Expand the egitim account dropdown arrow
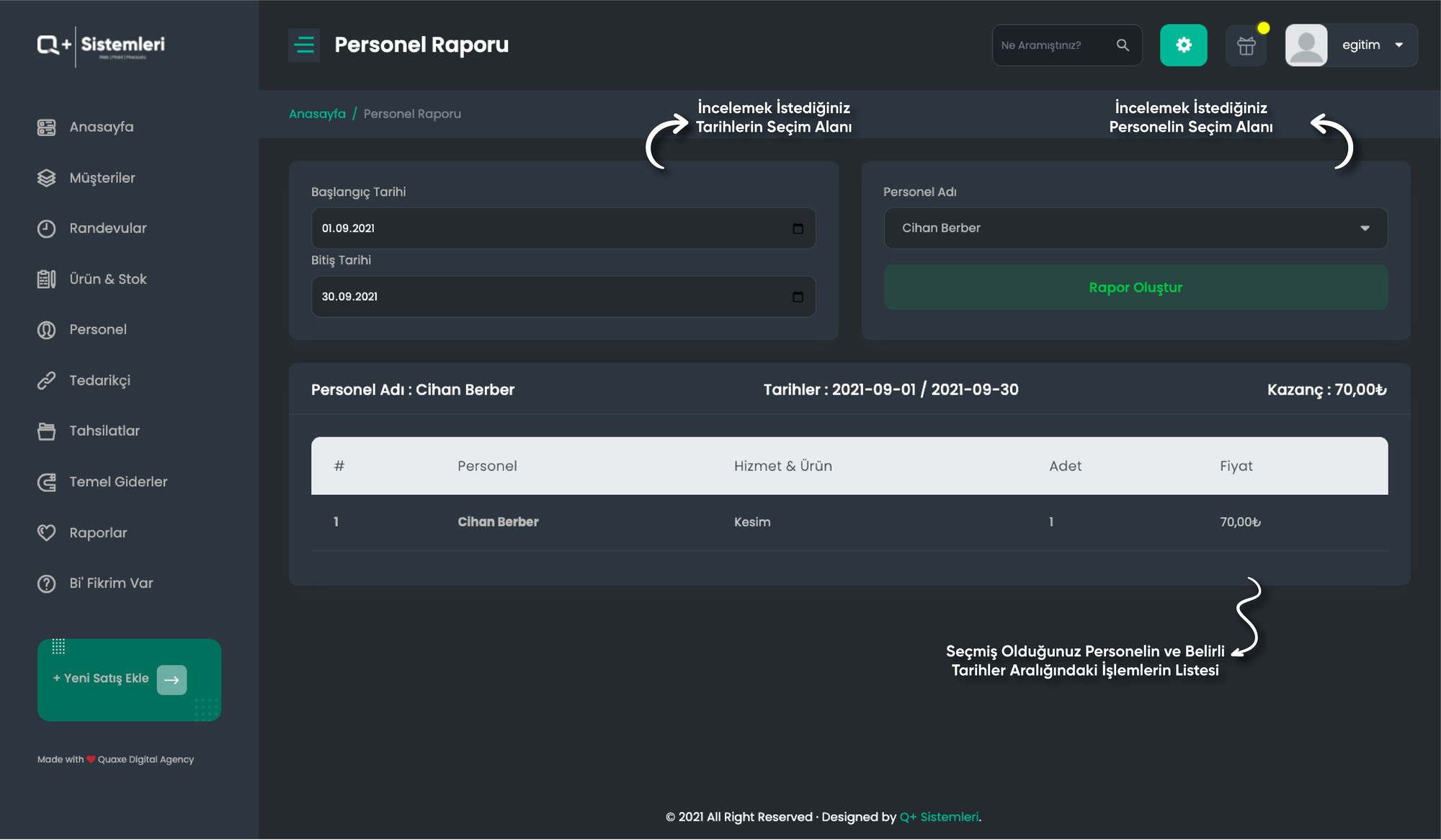 pos(1398,45)
